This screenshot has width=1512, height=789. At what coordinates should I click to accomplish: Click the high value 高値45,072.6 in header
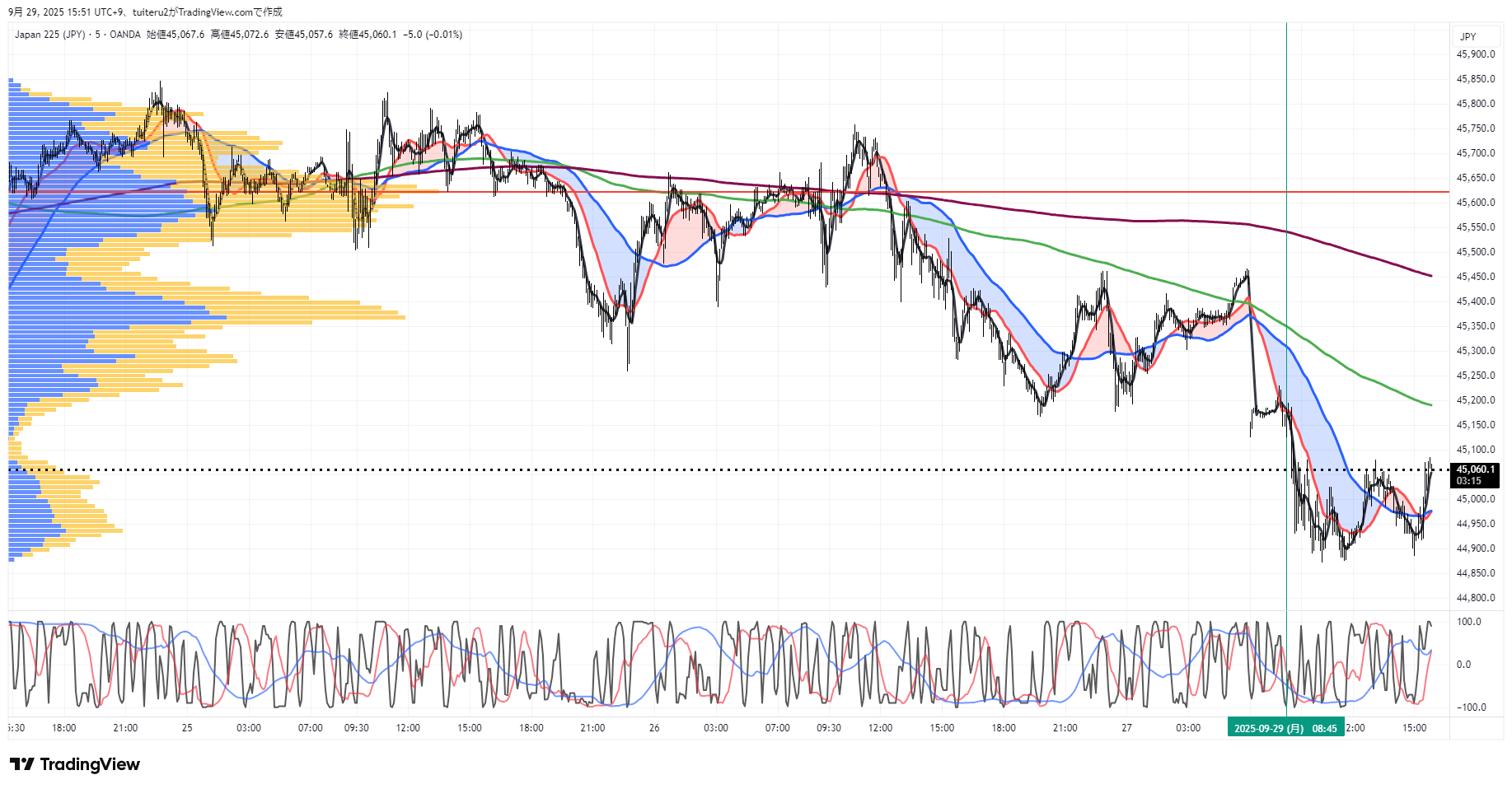click(x=239, y=35)
